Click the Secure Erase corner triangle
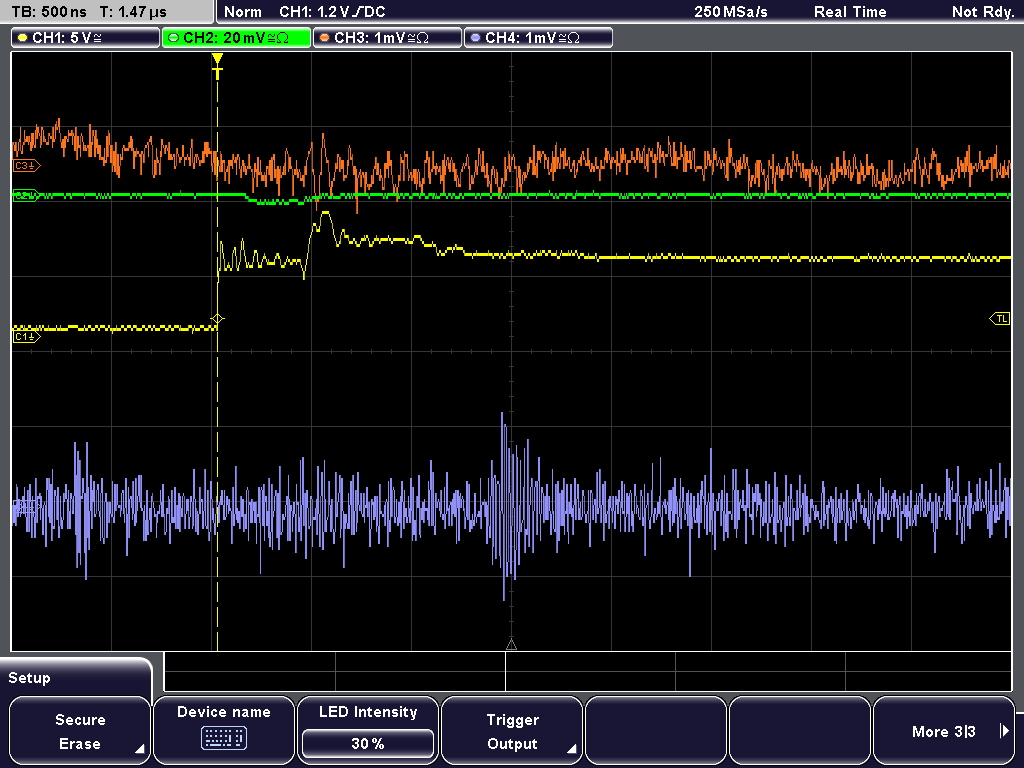This screenshot has height=768, width=1024. click(x=139, y=749)
